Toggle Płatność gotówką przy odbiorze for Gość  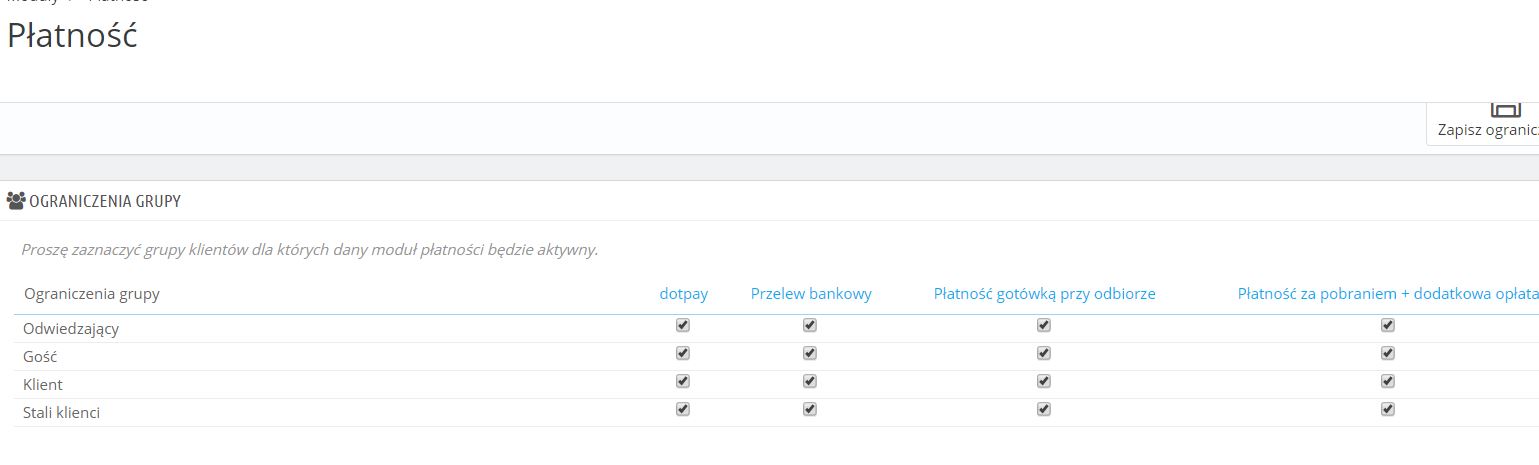(1044, 353)
